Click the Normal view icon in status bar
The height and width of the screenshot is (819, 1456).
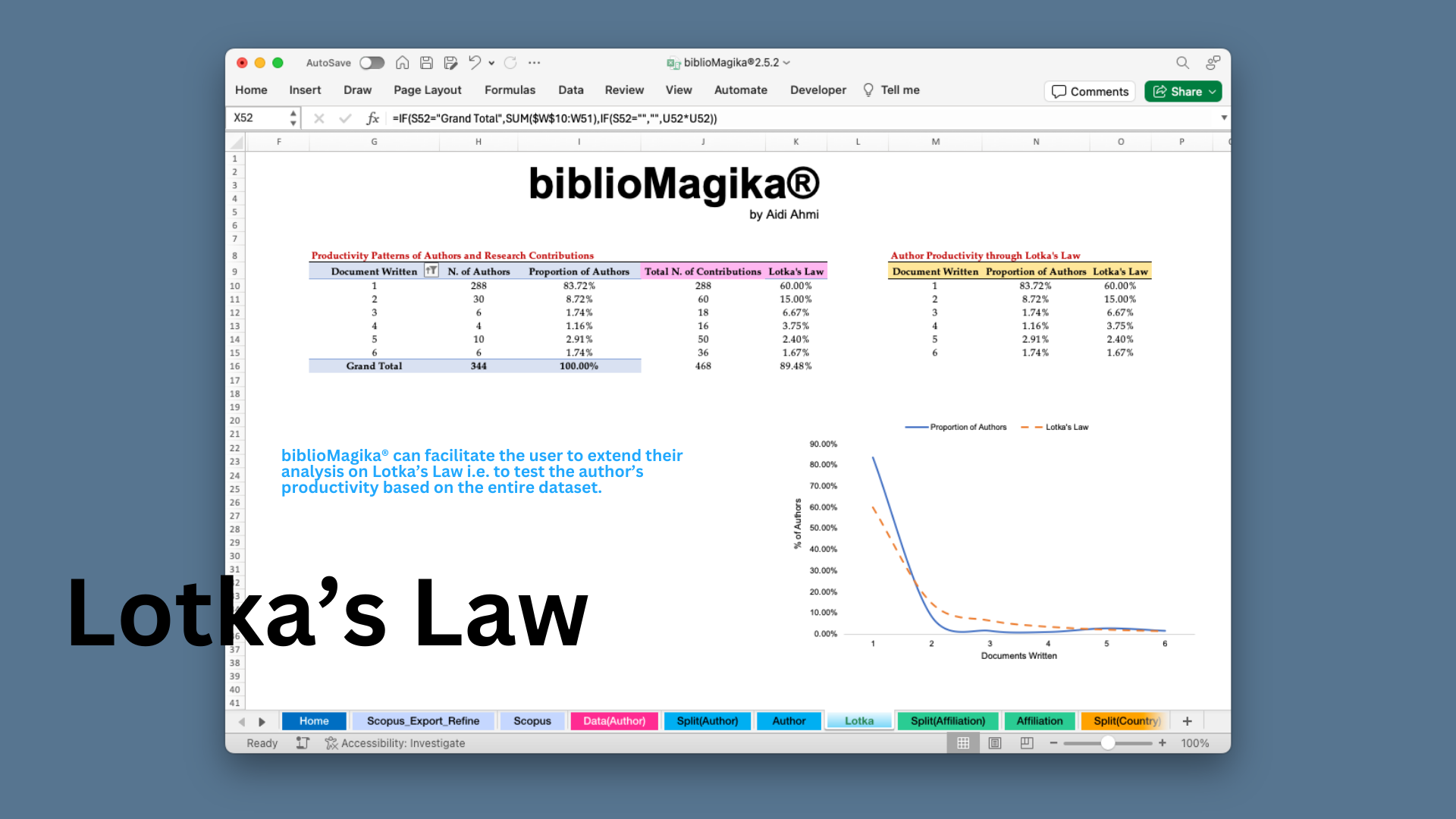(x=963, y=743)
